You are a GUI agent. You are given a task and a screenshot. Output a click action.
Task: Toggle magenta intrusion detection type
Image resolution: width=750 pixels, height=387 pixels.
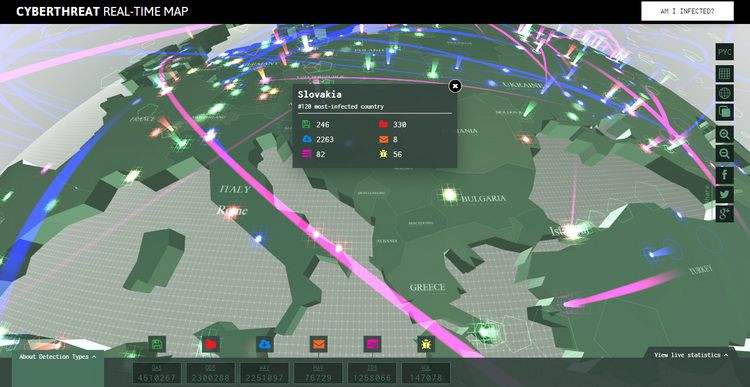pos(372,344)
